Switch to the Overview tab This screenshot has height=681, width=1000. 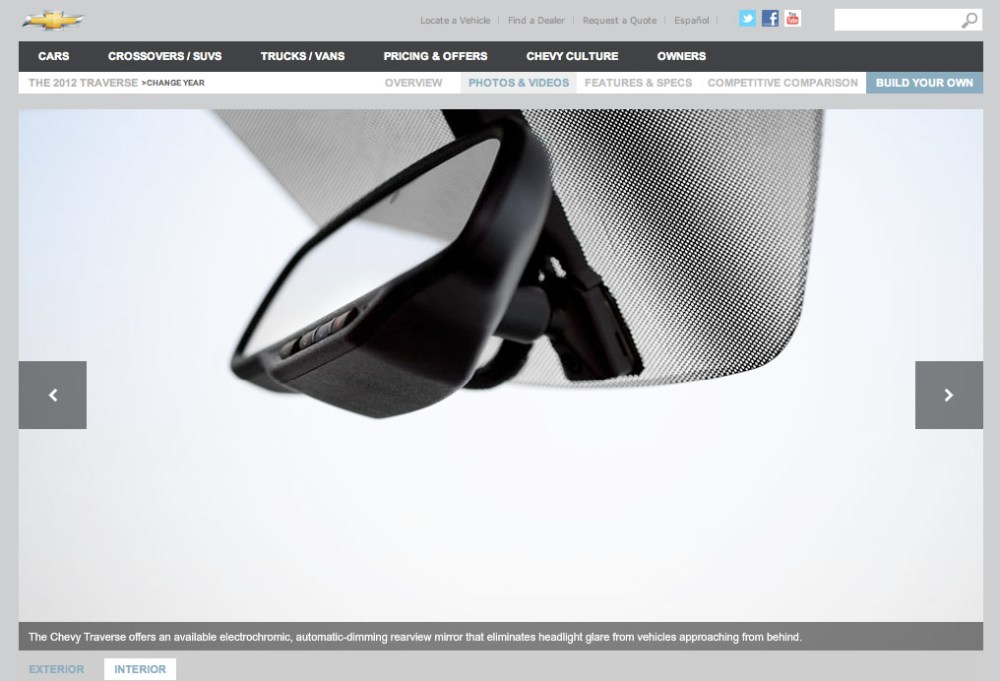(x=413, y=83)
